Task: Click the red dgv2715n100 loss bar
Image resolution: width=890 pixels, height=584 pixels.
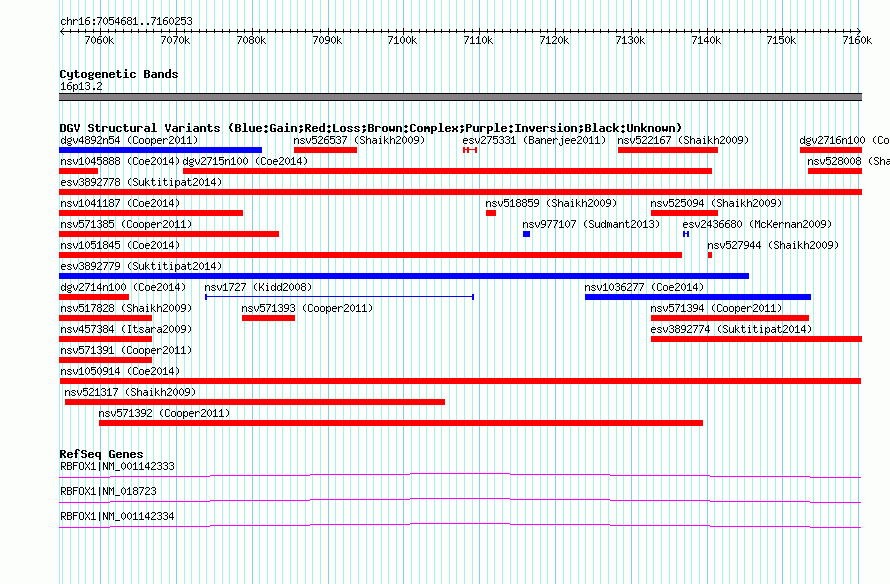Action: (447, 171)
